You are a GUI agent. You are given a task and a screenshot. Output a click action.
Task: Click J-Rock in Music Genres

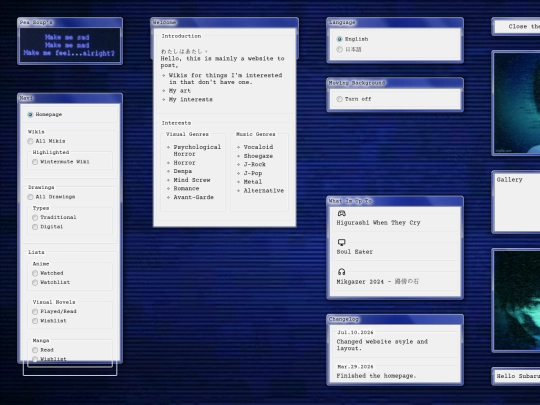tap(255, 165)
